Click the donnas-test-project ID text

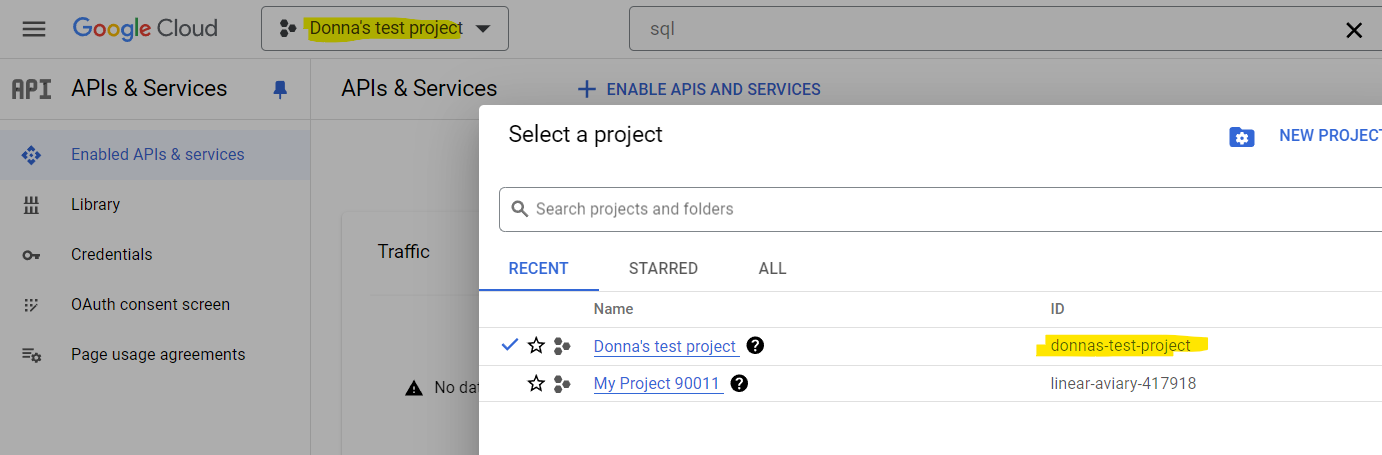[1120, 346]
